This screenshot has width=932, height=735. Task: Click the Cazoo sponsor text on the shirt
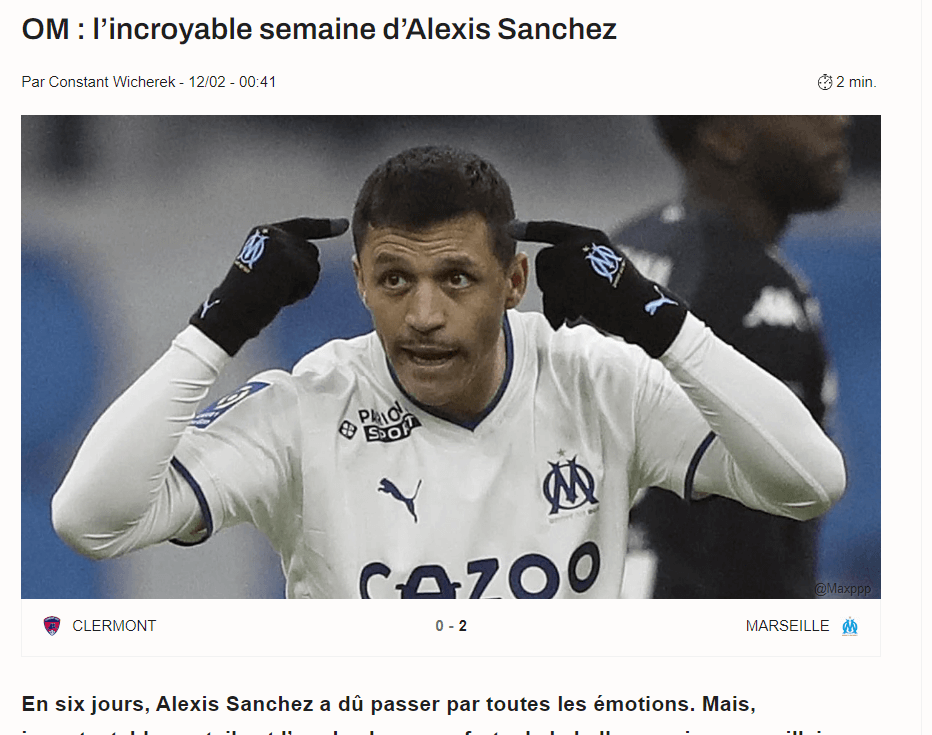tap(479, 570)
